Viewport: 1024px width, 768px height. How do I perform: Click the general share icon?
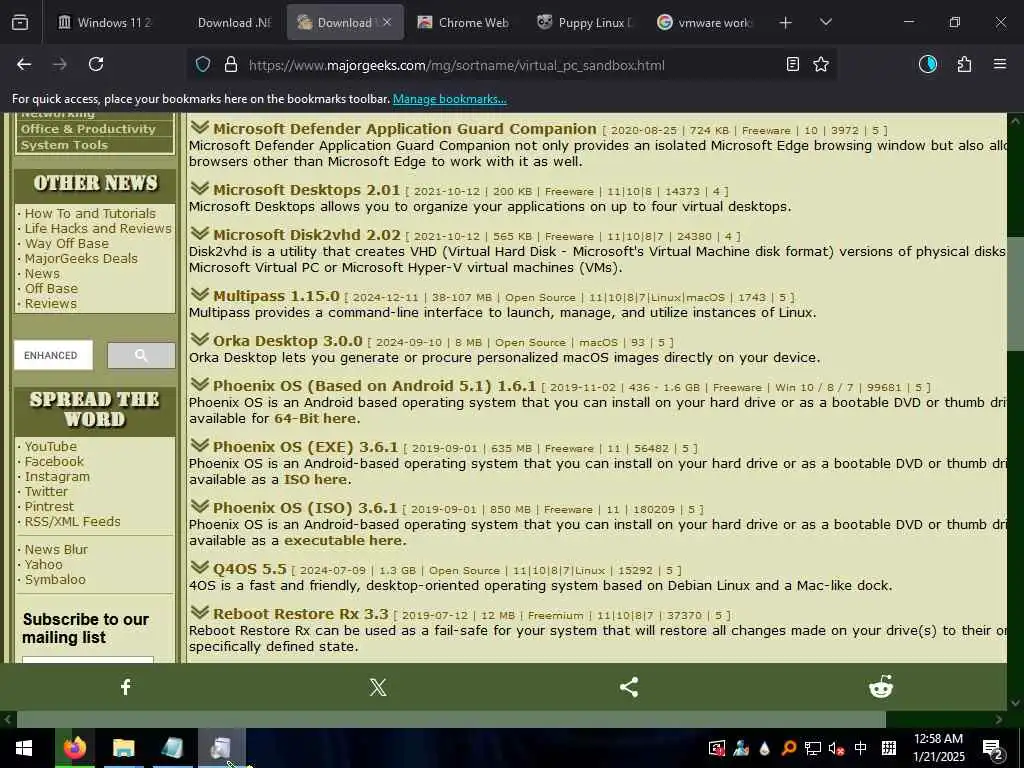pos(629,686)
